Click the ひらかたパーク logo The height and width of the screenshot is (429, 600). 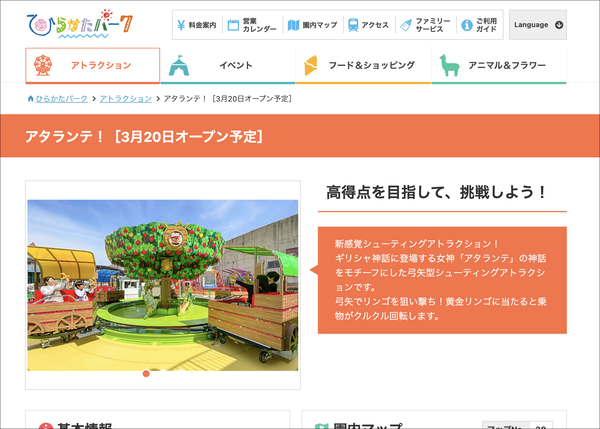coord(82,23)
